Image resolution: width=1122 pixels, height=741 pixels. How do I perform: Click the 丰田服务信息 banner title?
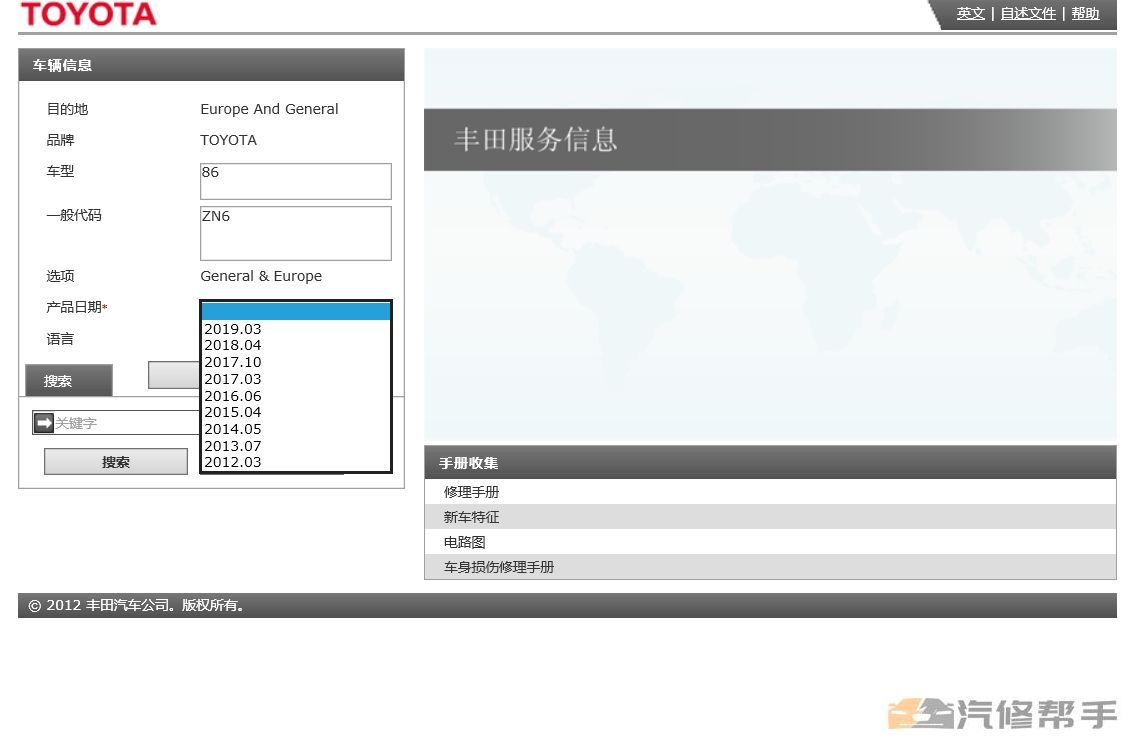coord(535,139)
